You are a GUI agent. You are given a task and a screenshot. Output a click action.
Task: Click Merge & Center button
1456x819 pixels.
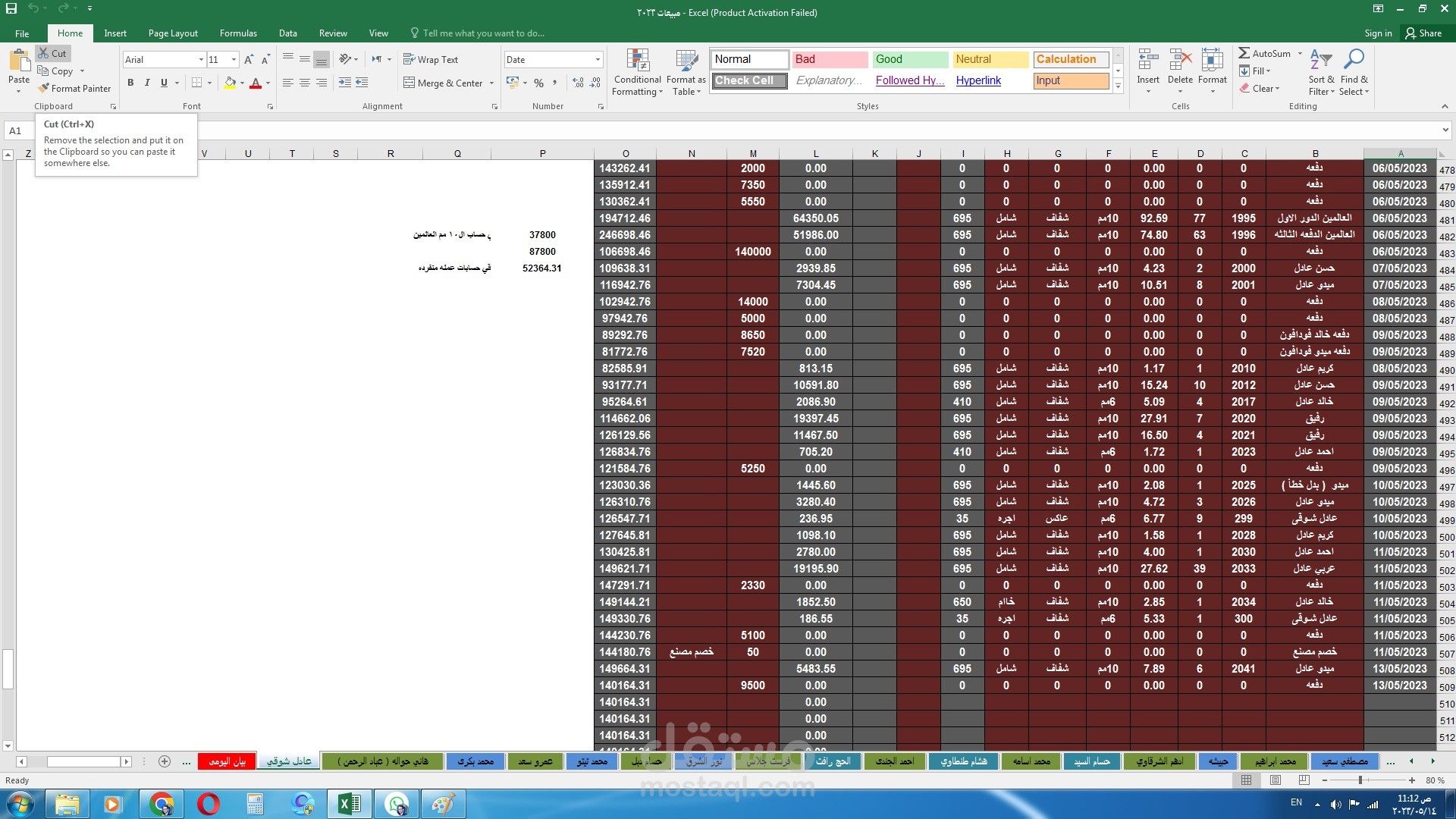coord(444,83)
